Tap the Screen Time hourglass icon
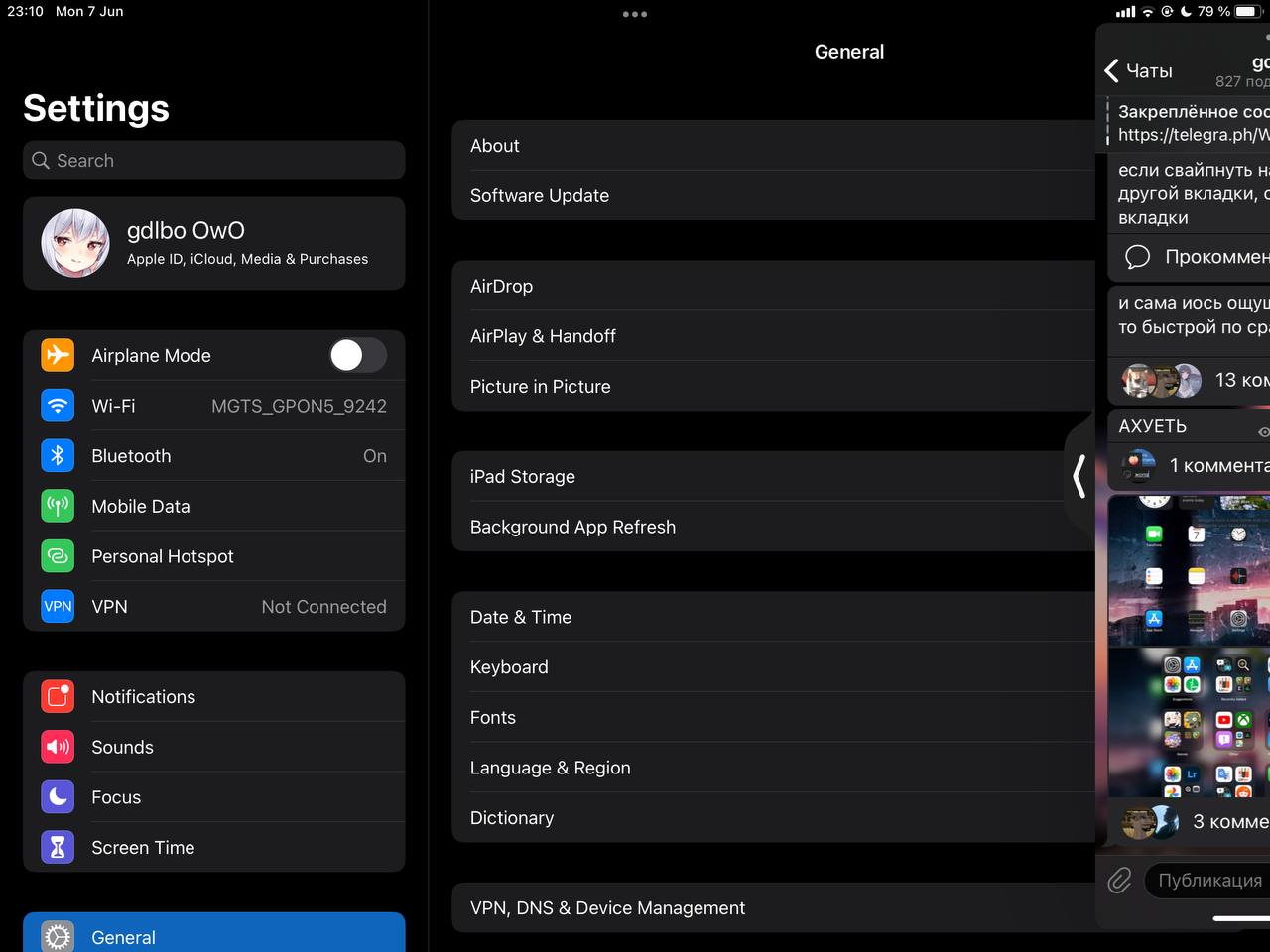The image size is (1270, 952). tap(58, 848)
